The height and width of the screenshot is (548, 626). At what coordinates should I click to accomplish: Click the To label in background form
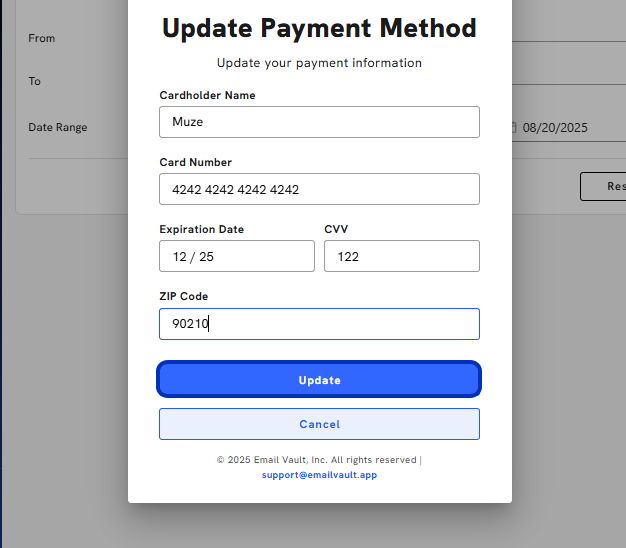tap(34, 81)
